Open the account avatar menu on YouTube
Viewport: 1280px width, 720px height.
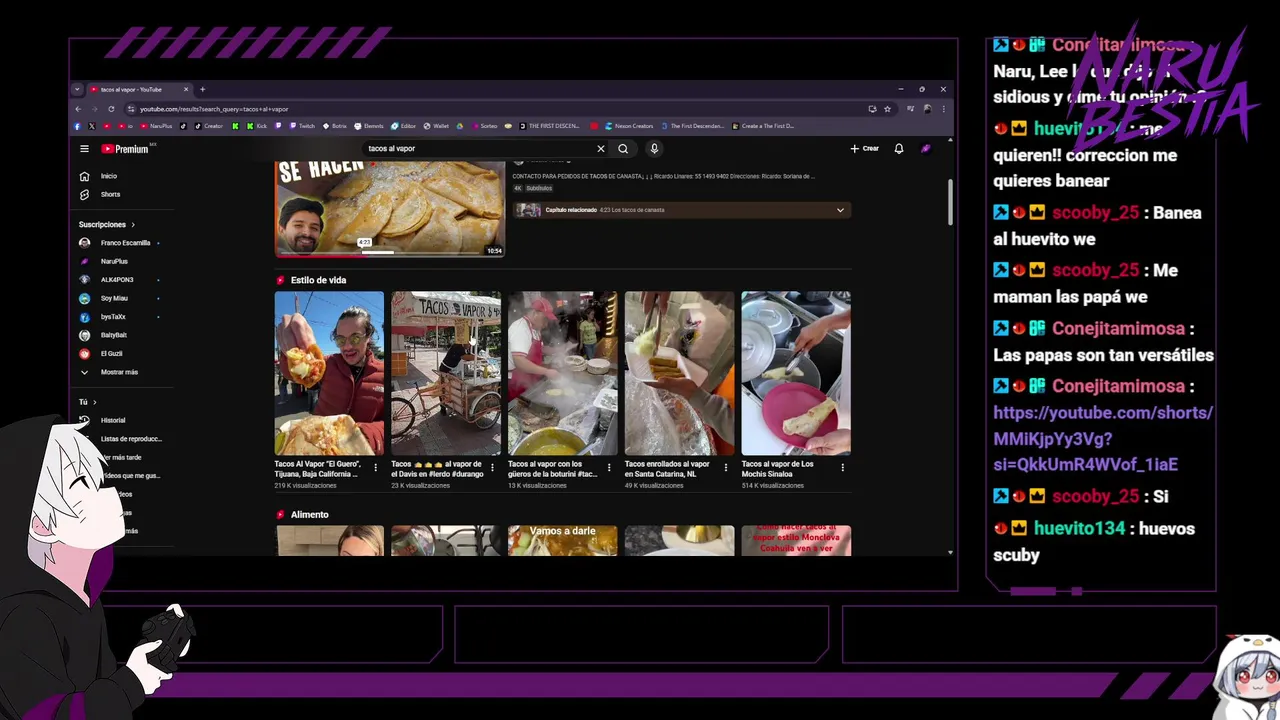(926, 149)
